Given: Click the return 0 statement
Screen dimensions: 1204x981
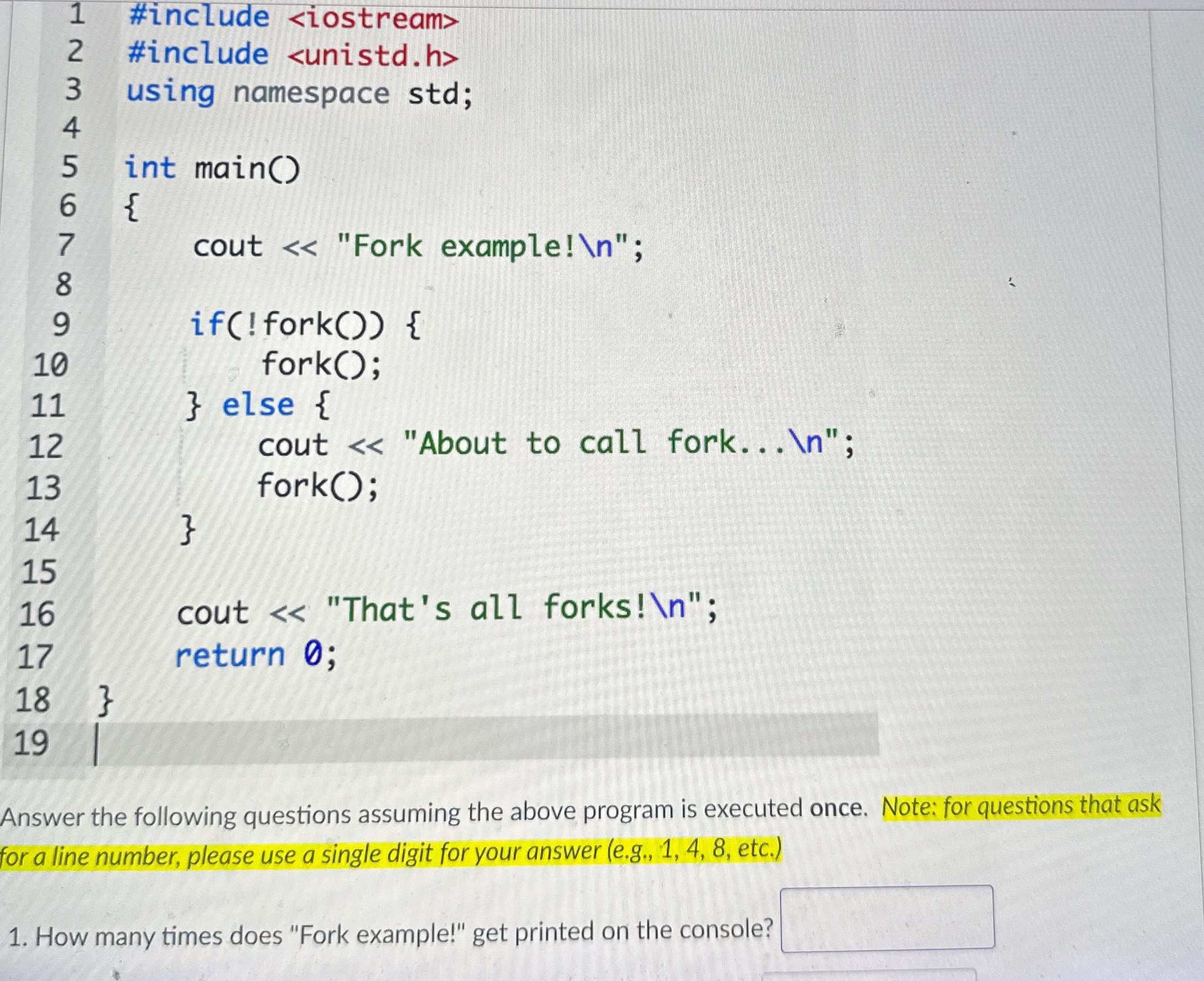Looking at the screenshot, I should point(254,653).
